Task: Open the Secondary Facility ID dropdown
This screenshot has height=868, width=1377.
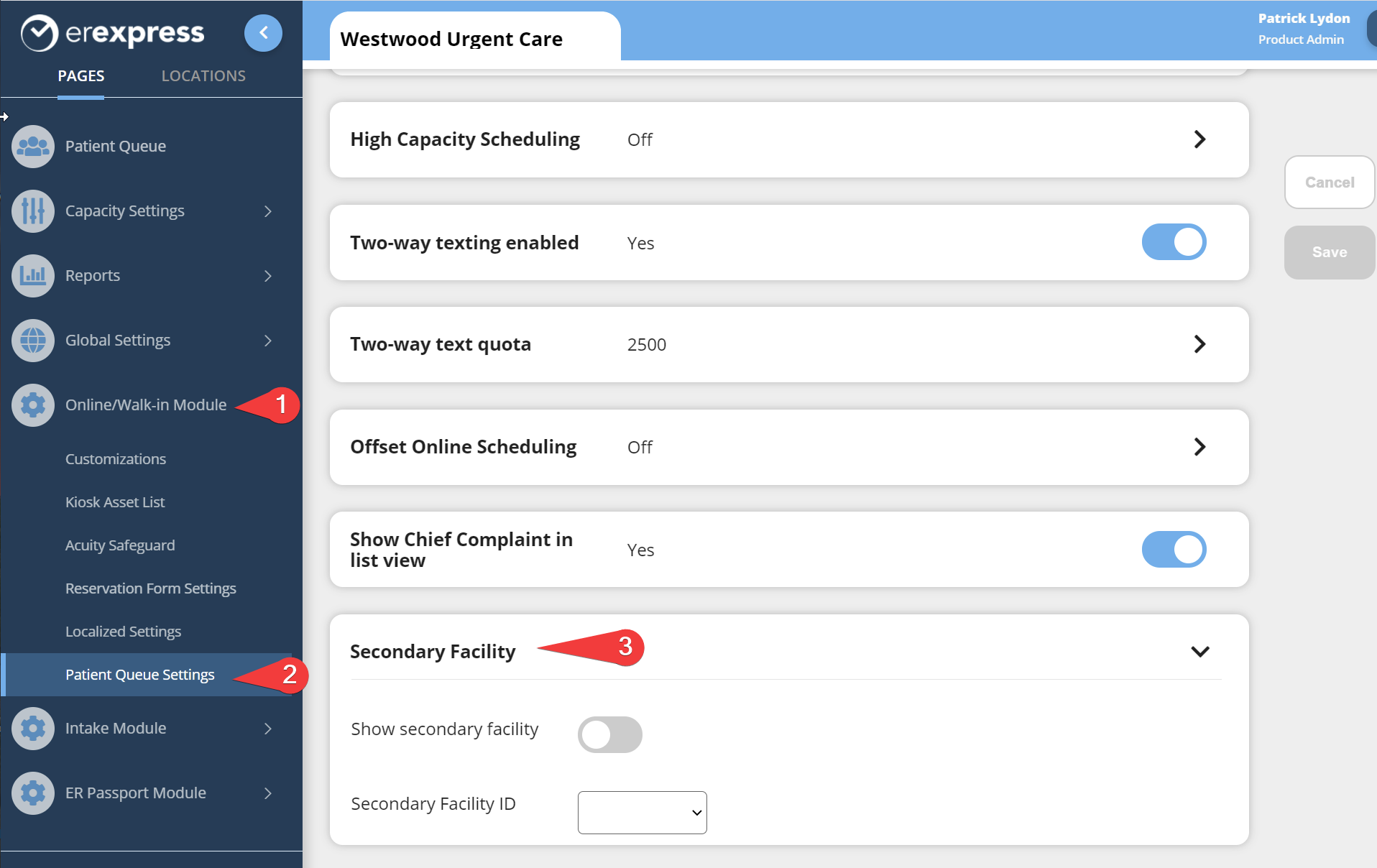Action: 642,813
